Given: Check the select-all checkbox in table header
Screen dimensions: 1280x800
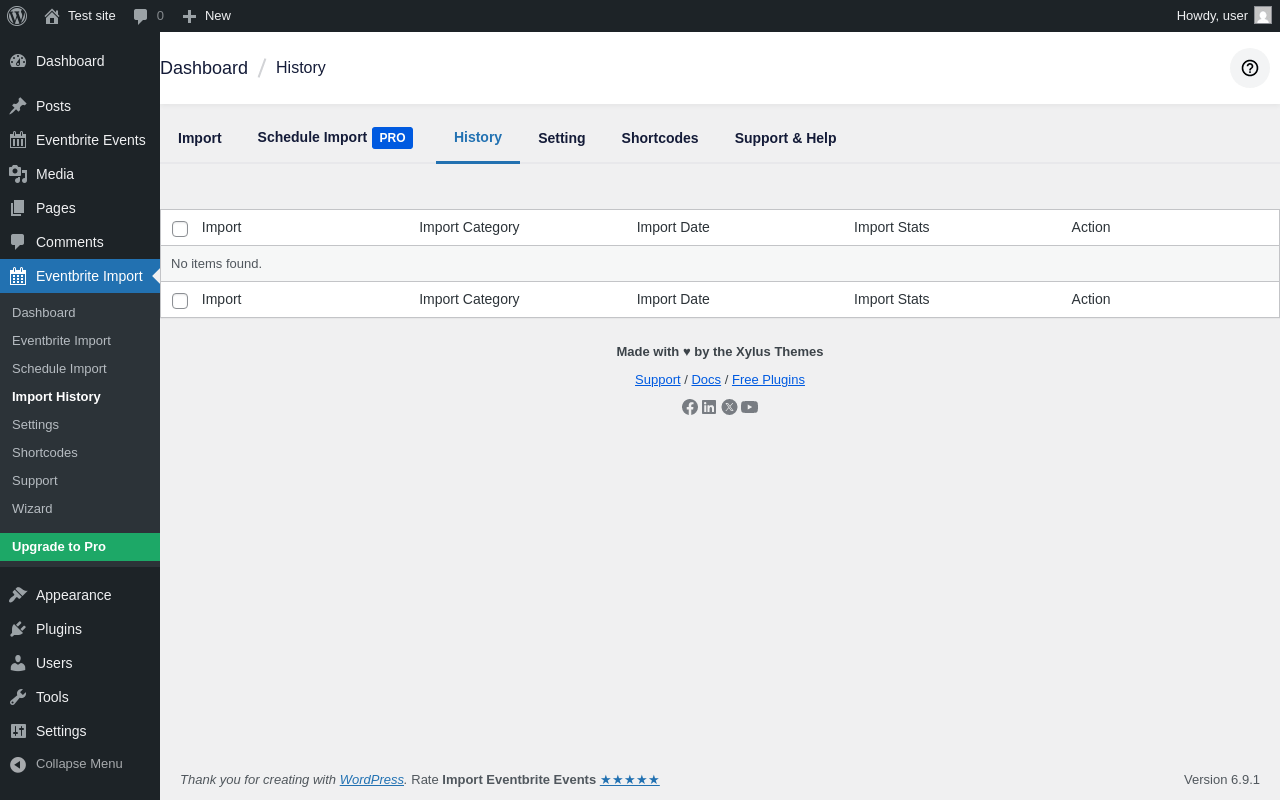Looking at the screenshot, I should [x=180, y=229].
